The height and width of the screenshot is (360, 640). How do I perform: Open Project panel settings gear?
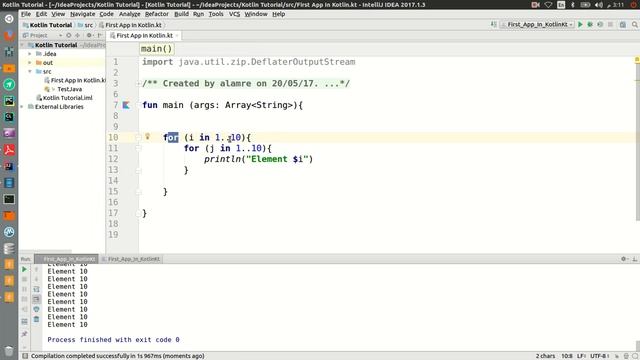[x=89, y=36]
